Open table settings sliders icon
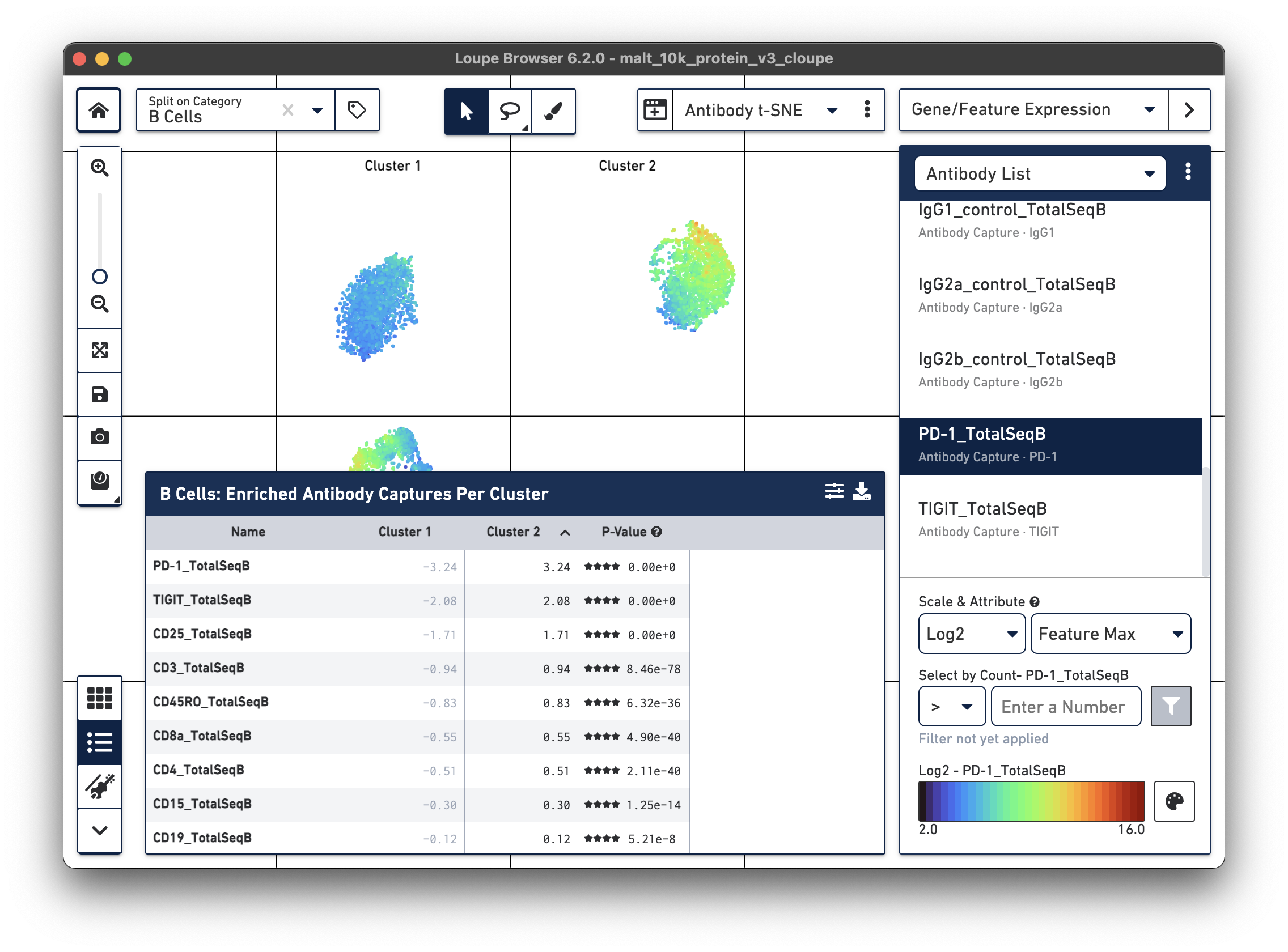 tap(834, 491)
